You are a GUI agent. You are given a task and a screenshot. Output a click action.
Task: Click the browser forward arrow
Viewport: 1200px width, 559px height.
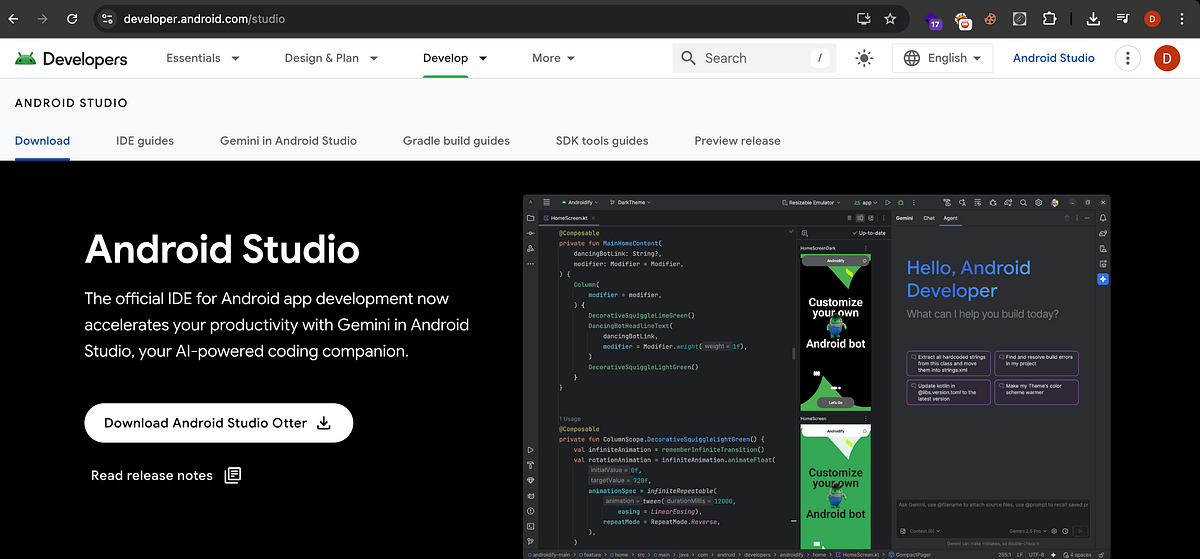coord(42,18)
